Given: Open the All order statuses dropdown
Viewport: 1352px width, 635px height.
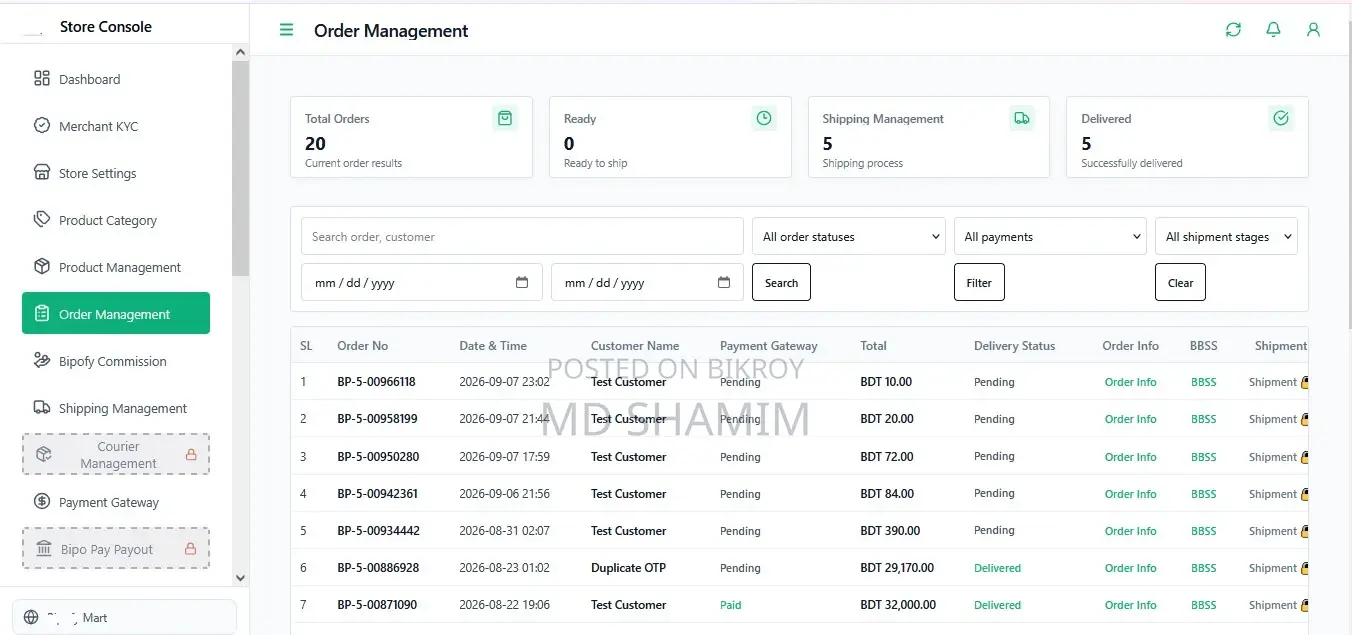Looking at the screenshot, I should point(849,237).
